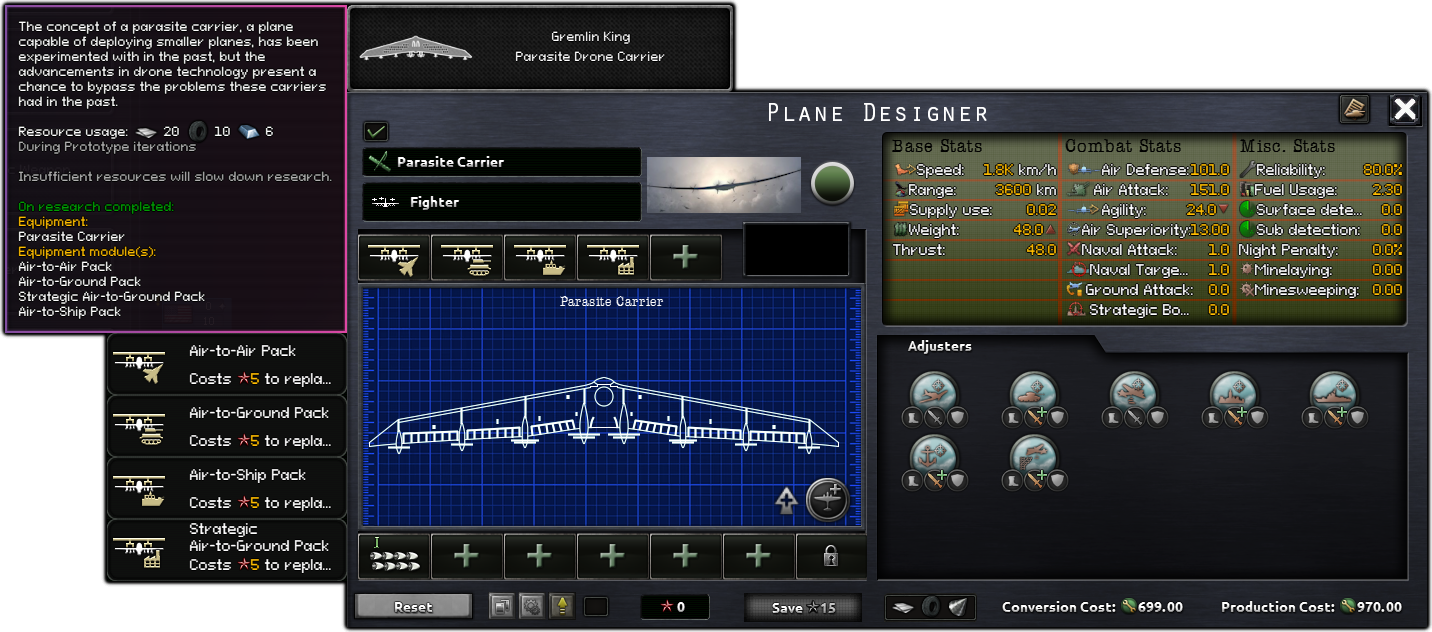
Task: Open empty plus slot in top module row
Action: pos(685,258)
